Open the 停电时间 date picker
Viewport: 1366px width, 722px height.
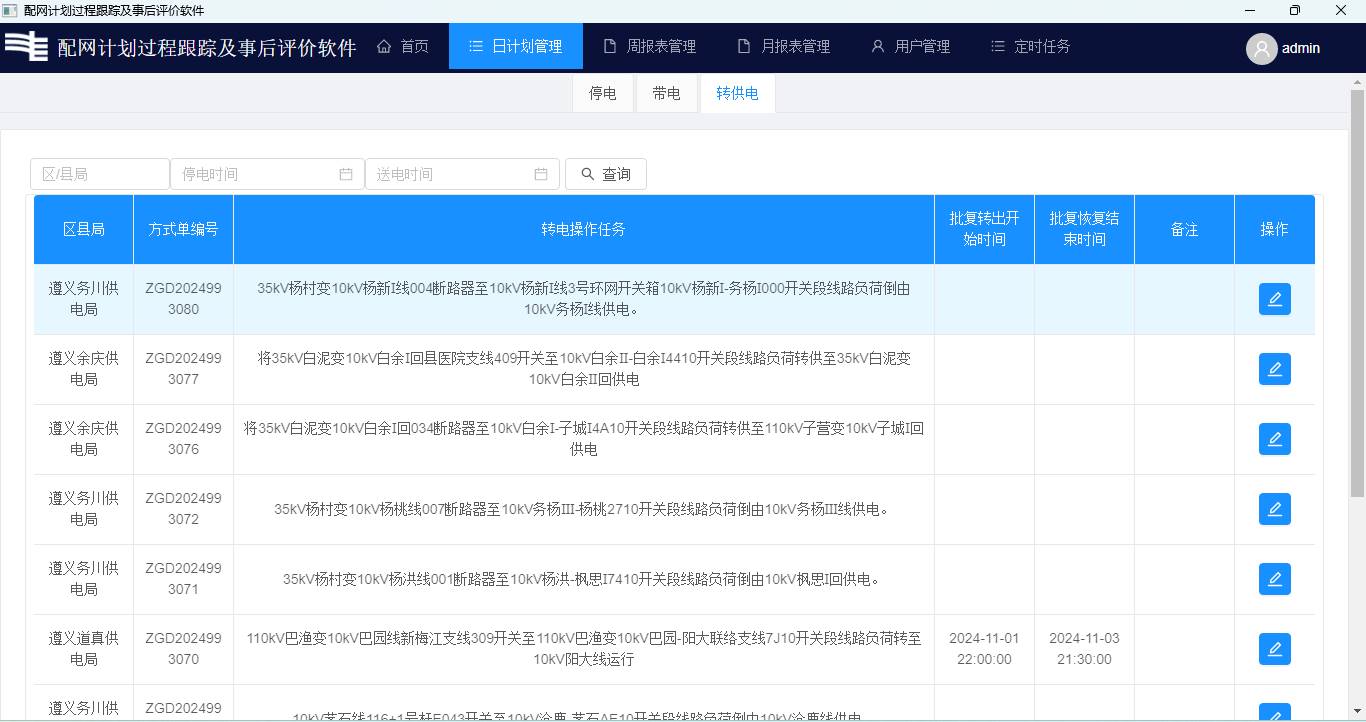pyautogui.click(x=266, y=174)
